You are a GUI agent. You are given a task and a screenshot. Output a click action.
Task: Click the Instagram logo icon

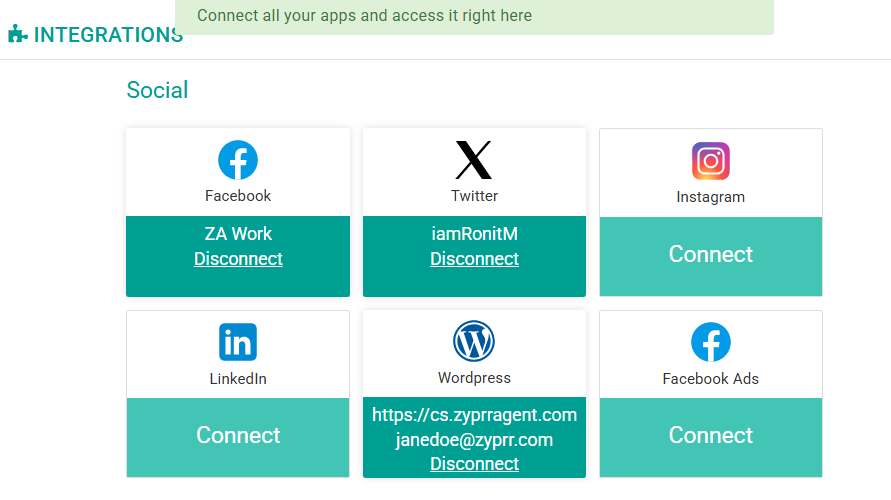coord(710,161)
